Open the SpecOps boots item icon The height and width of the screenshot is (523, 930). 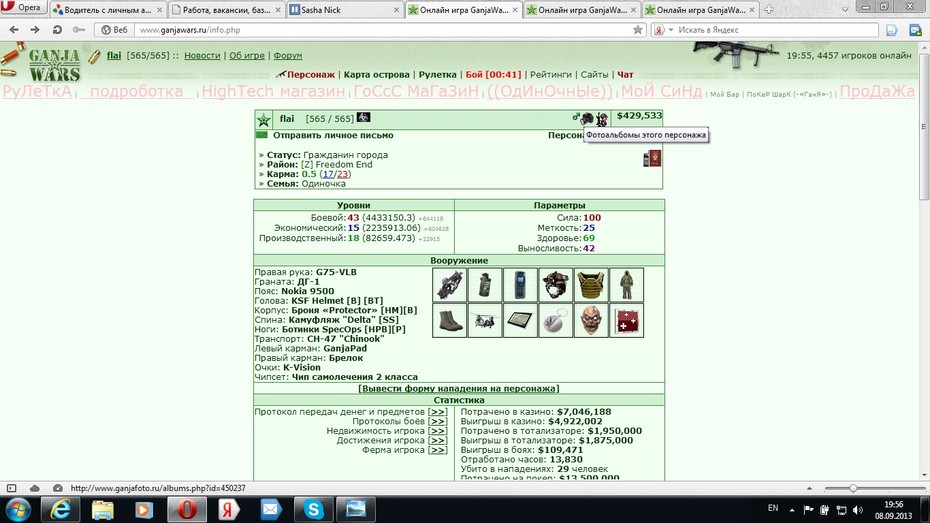(449, 320)
